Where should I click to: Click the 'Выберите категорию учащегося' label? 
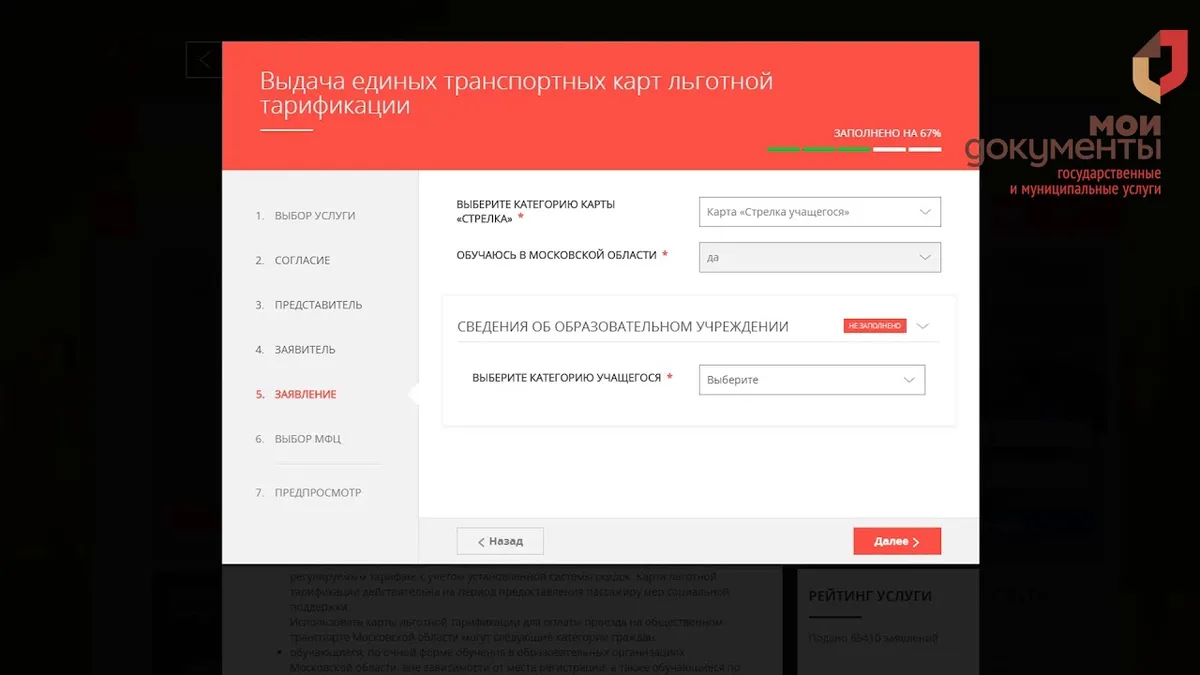(566, 378)
